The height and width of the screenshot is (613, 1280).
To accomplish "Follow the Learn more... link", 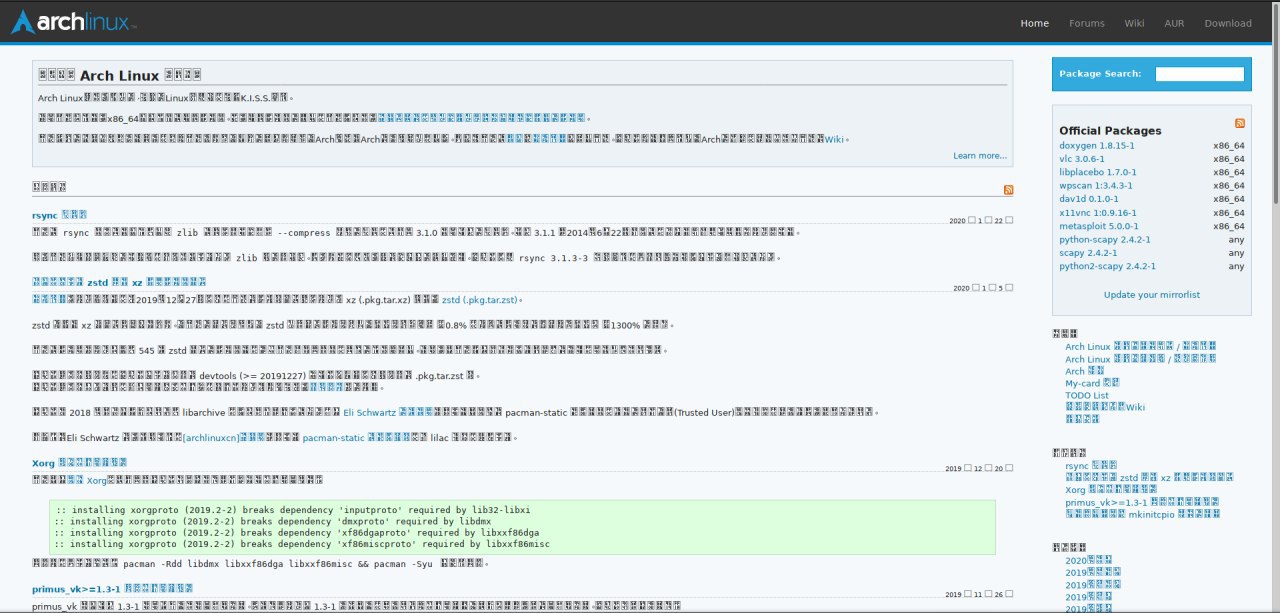I will tap(980, 156).
